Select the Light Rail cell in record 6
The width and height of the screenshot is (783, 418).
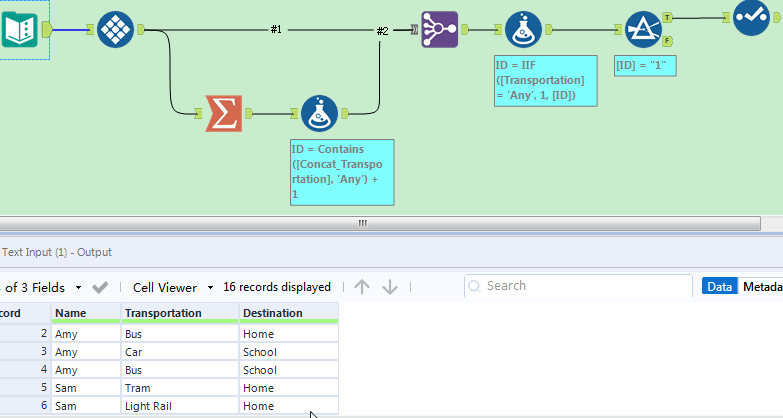[x=180, y=406]
